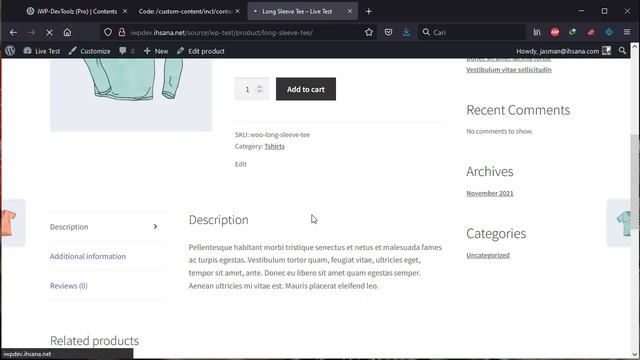Click admin bar search magnifier icon

coord(622,51)
